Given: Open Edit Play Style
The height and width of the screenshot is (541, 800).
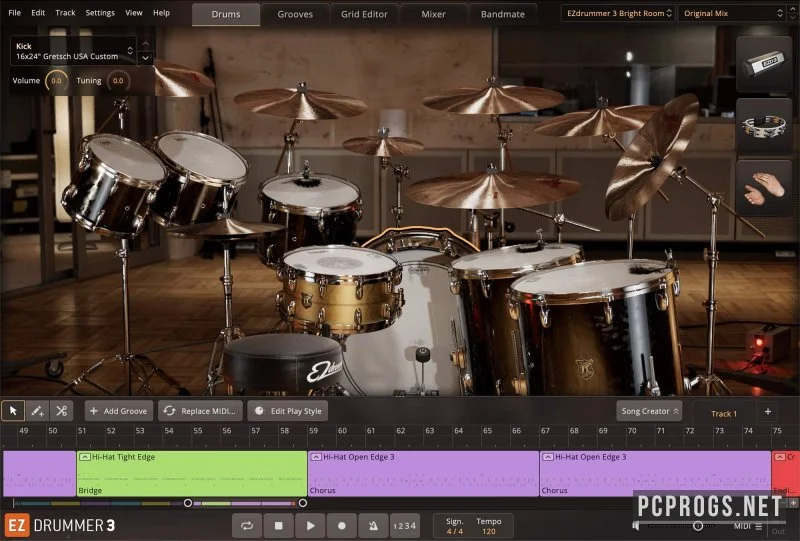Looking at the screenshot, I should [x=288, y=411].
